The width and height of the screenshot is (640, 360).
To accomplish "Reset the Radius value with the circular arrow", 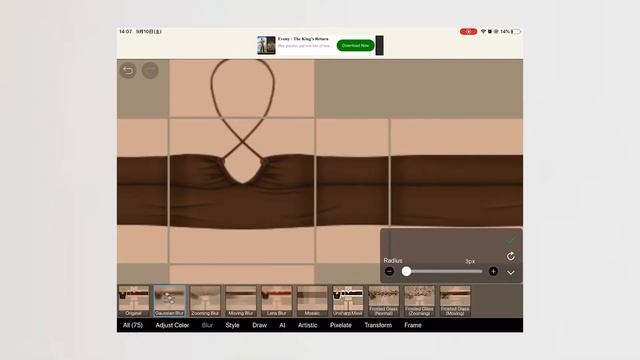I will click(x=511, y=256).
